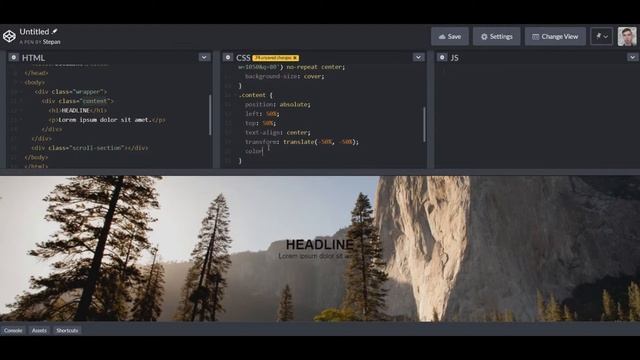Click the HTML panel title
Screen dimensions: 640x360
point(33,58)
